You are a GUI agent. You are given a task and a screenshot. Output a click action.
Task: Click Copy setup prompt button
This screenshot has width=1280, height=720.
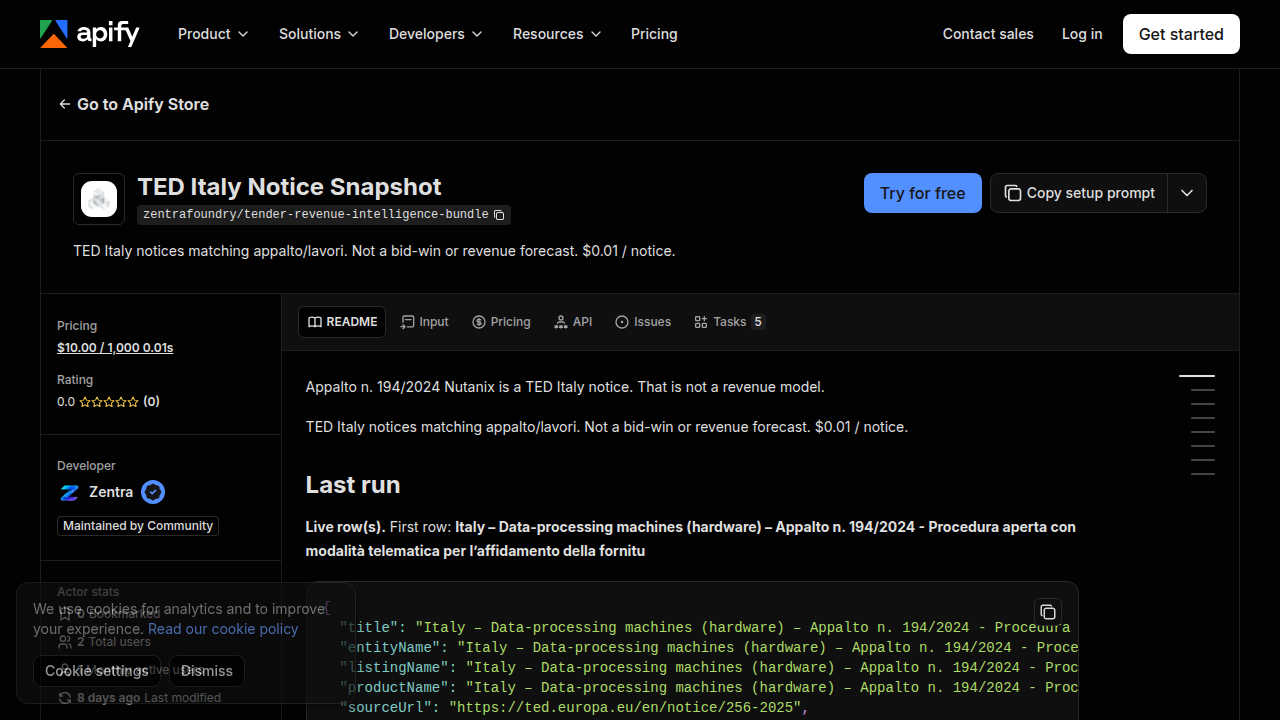pos(1079,193)
